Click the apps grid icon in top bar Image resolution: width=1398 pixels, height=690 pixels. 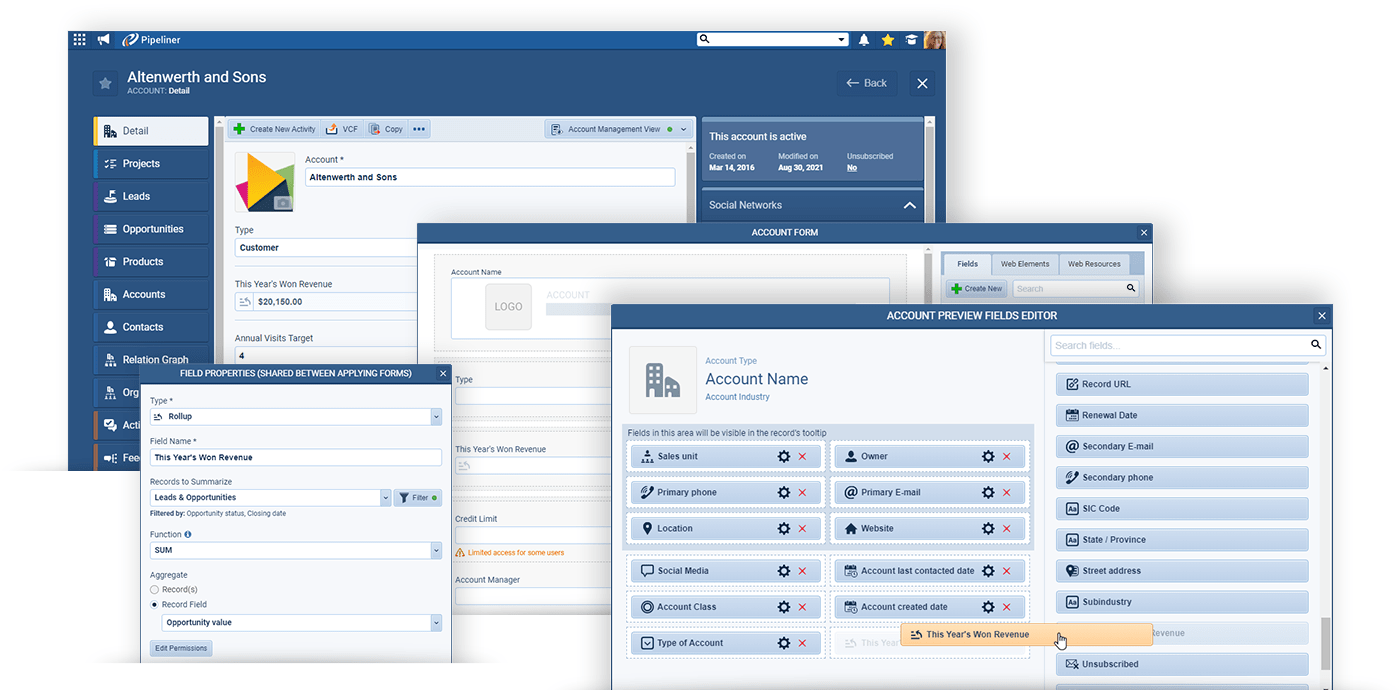click(x=79, y=40)
